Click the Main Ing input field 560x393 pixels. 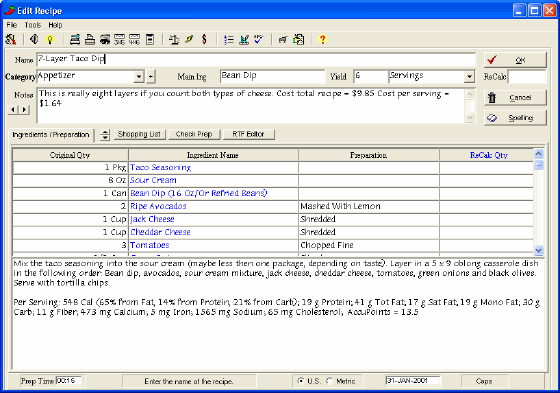tap(272, 76)
